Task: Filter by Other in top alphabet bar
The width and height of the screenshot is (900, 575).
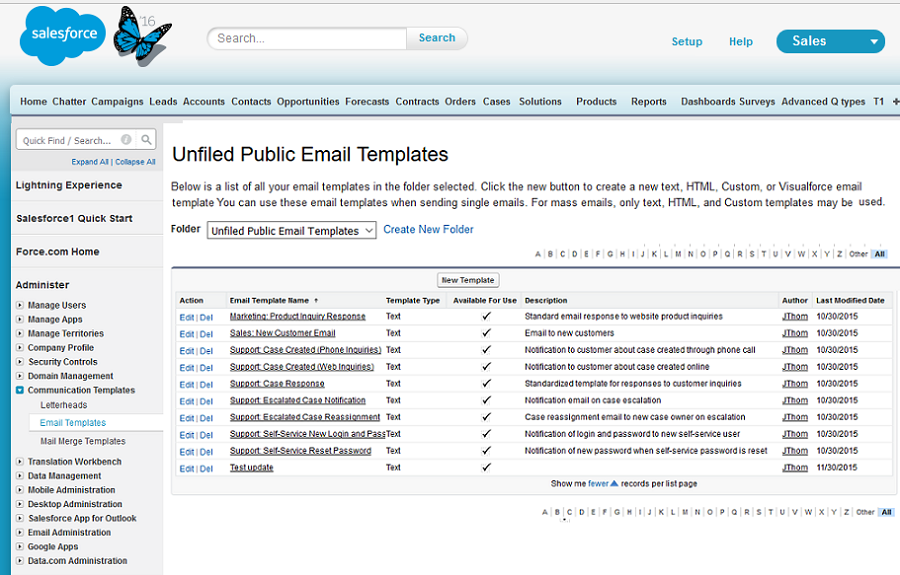Action: pyautogui.click(x=858, y=254)
